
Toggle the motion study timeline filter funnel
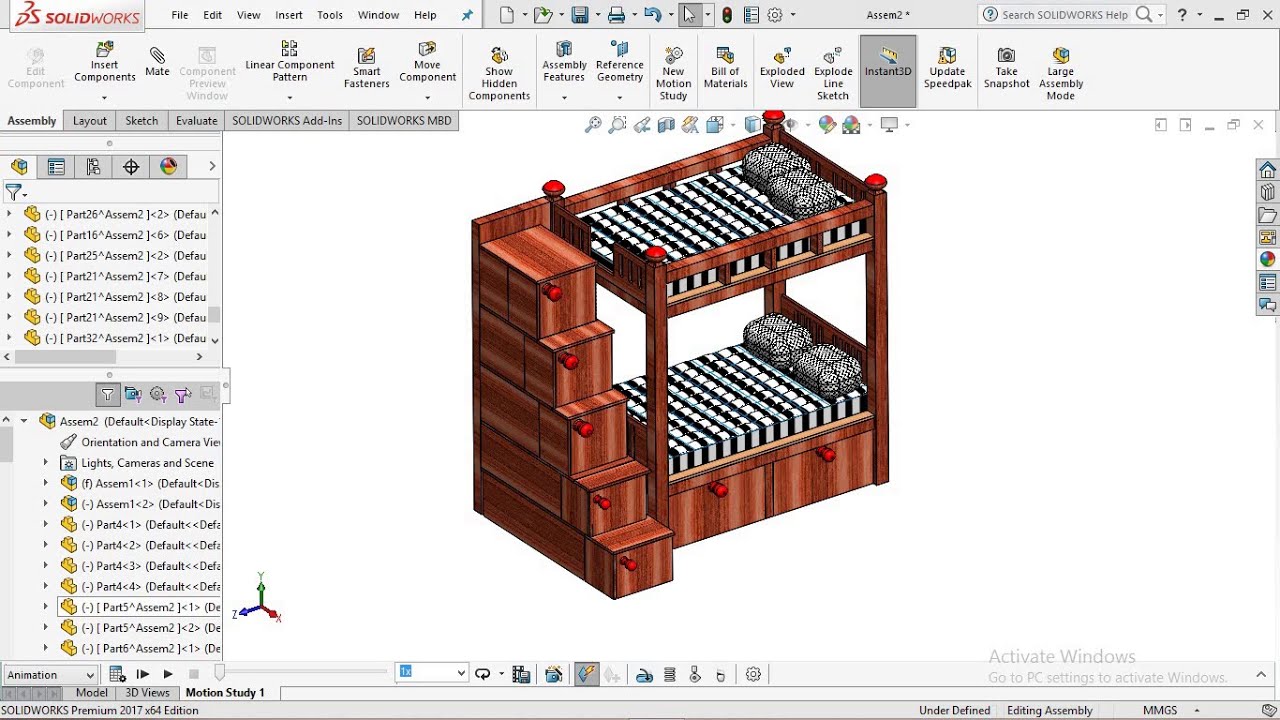(107, 395)
